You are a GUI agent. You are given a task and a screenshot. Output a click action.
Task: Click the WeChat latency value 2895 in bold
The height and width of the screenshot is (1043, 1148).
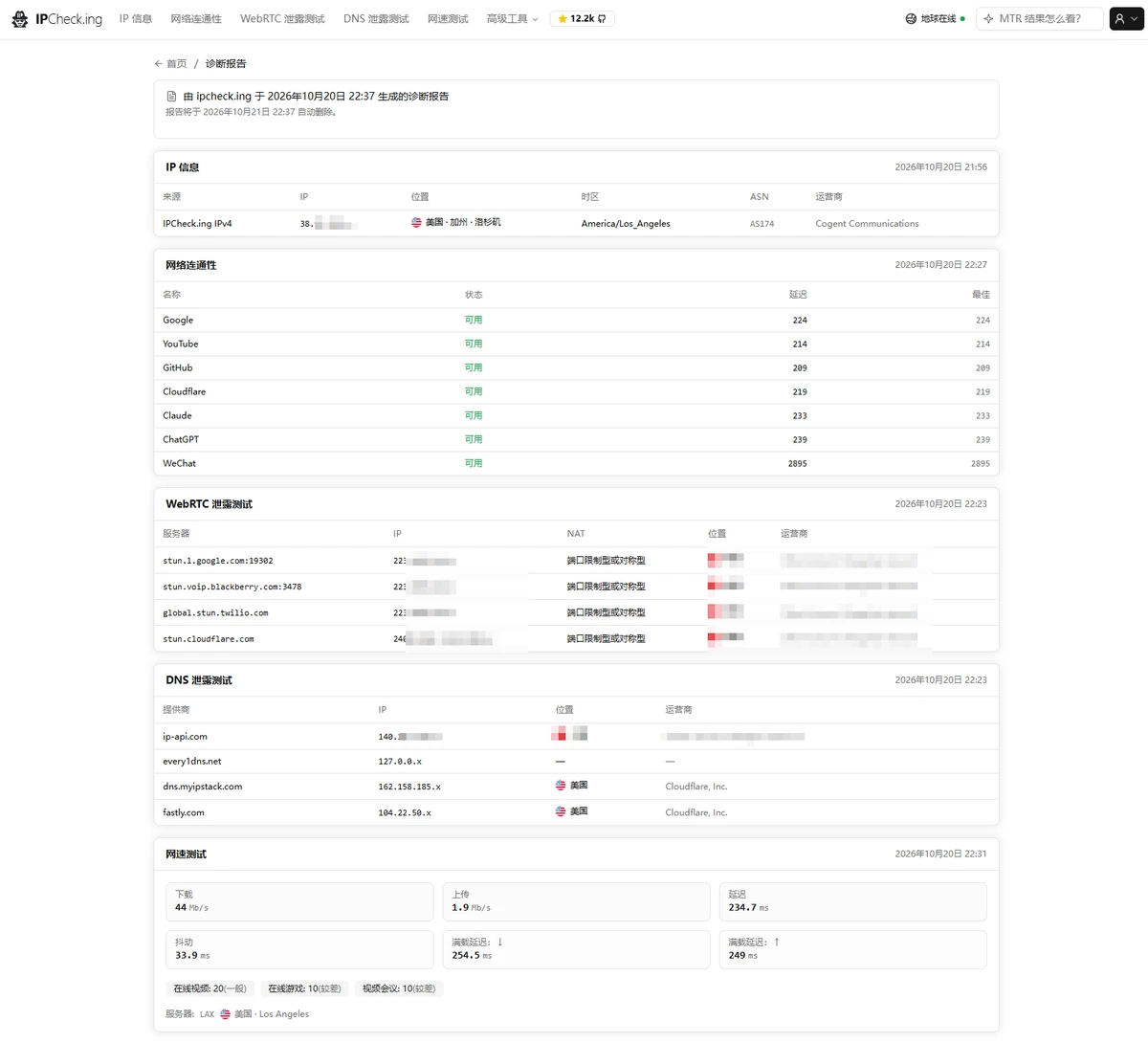click(798, 464)
